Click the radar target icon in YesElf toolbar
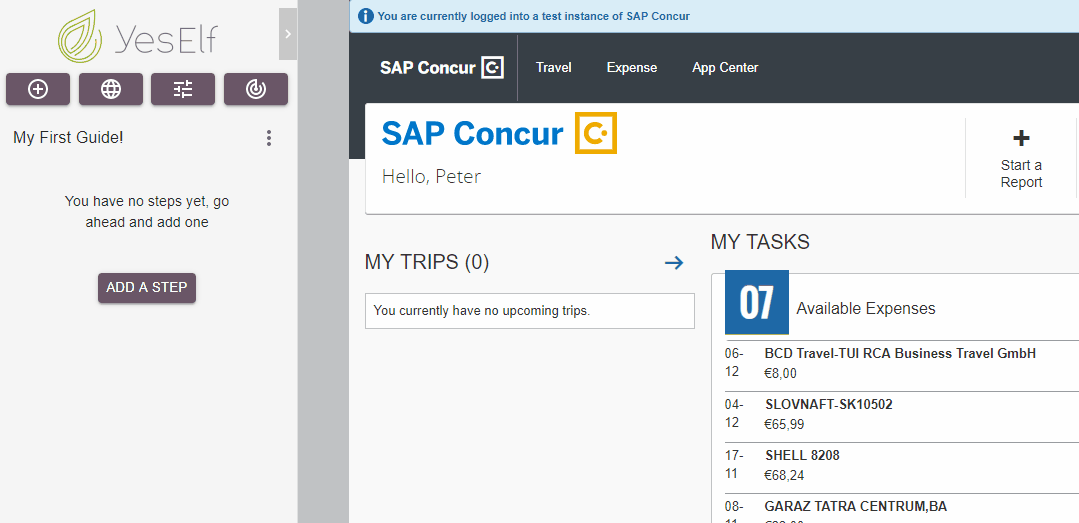The image size is (1079, 523). pyautogui.click(x=256, y=89)
